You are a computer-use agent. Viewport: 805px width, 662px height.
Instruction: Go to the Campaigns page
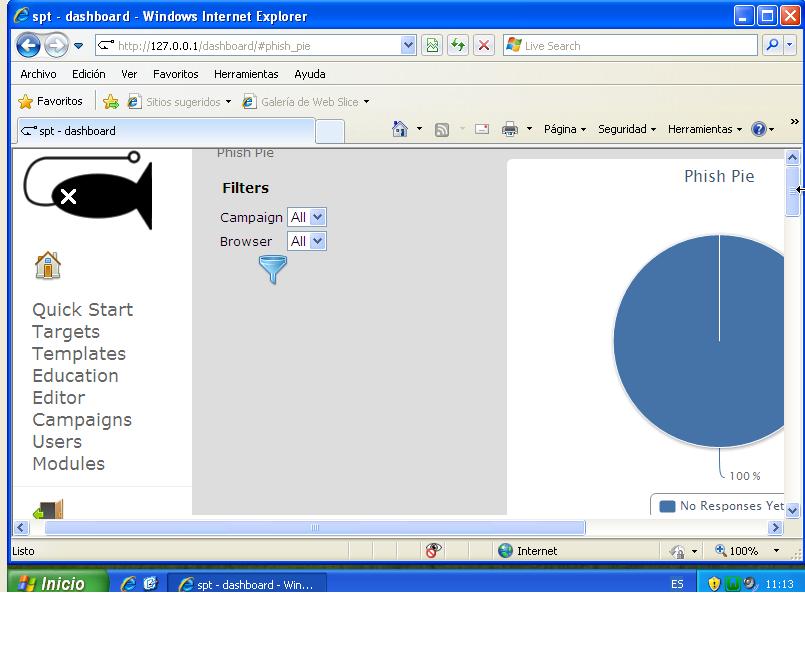click(x=82, y=420)
